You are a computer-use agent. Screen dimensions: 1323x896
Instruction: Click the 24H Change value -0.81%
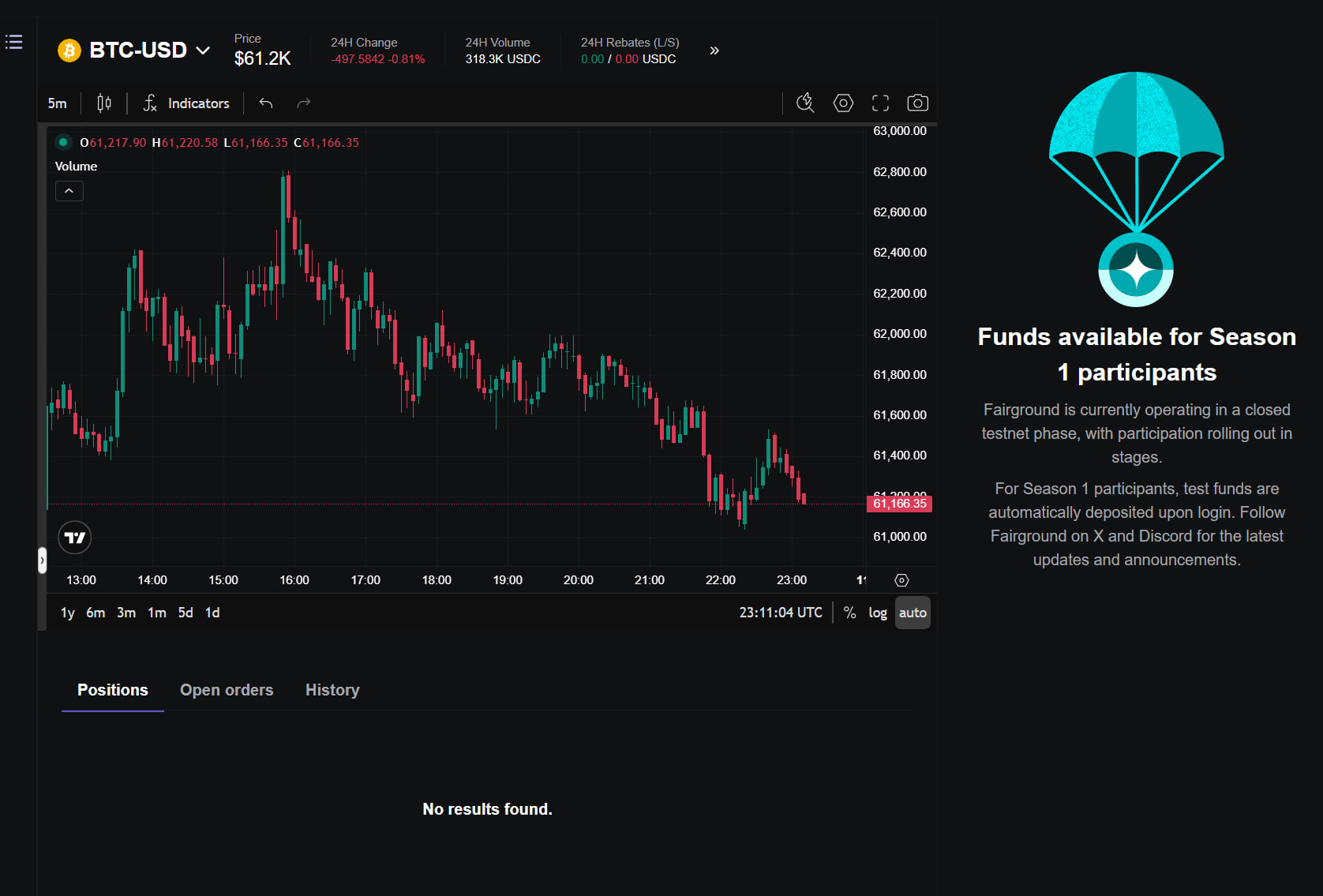[406, 59]
